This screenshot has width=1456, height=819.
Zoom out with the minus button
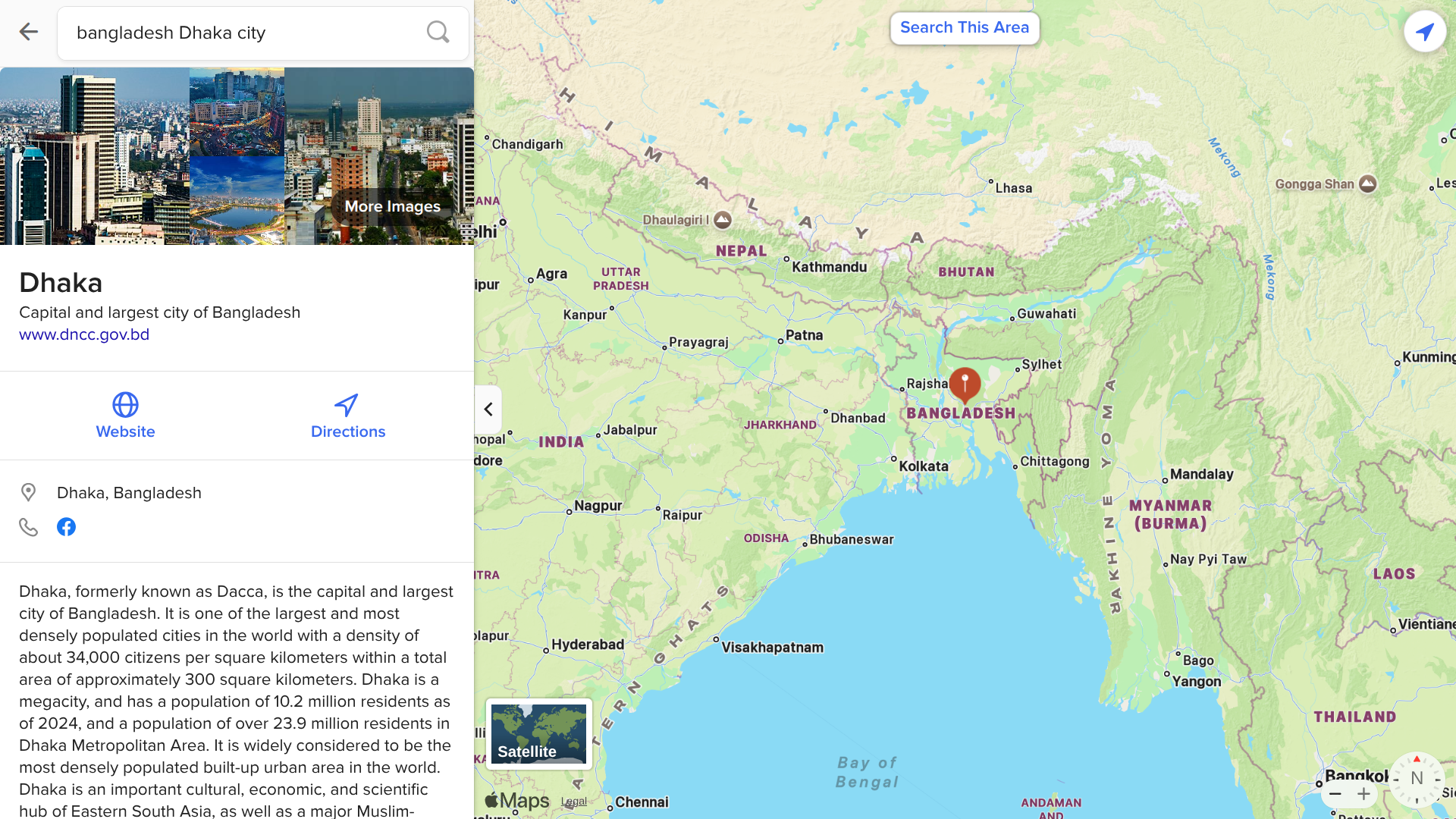tap(1335, 794)
